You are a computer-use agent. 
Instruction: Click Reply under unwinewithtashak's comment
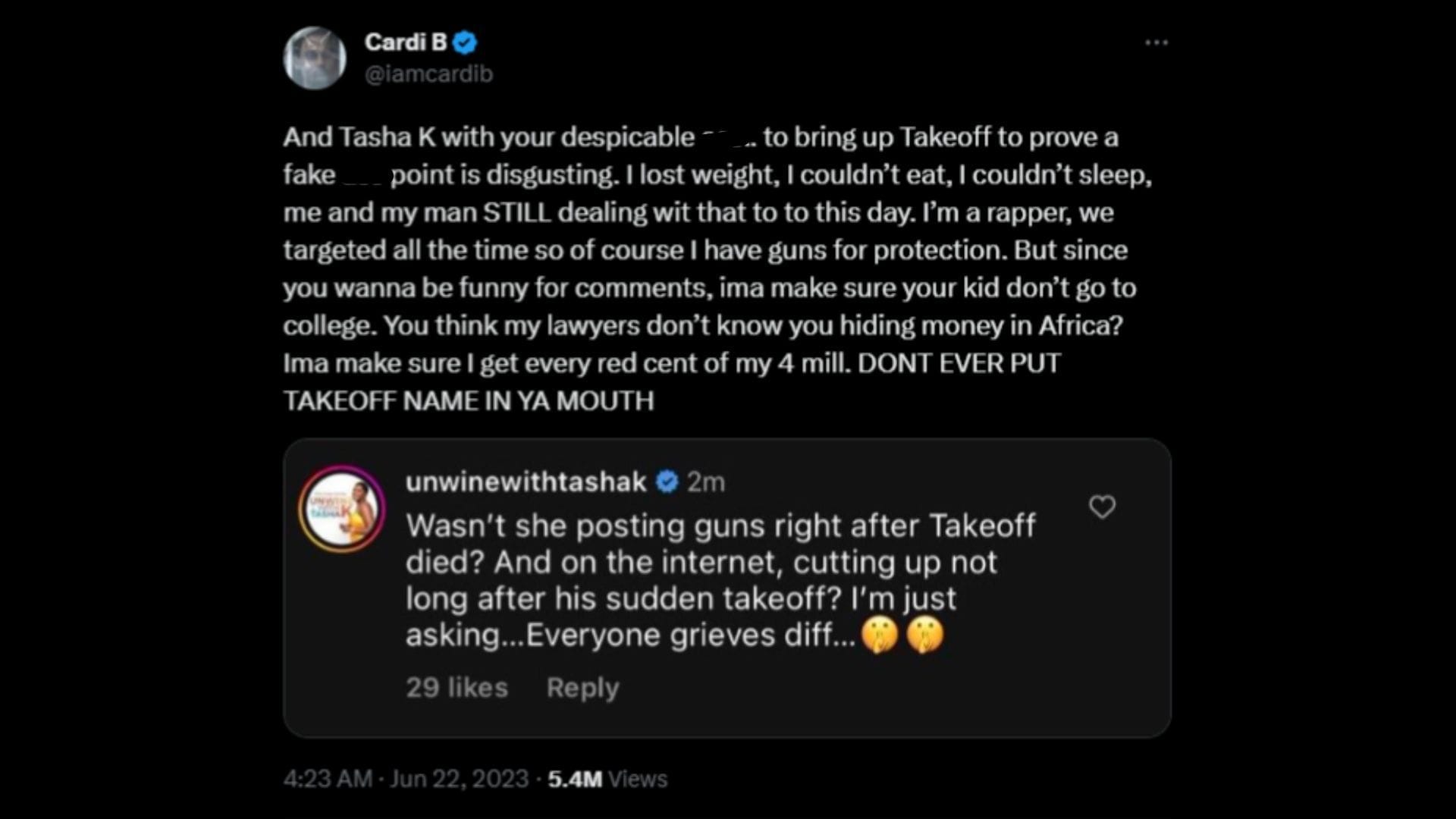582,688
